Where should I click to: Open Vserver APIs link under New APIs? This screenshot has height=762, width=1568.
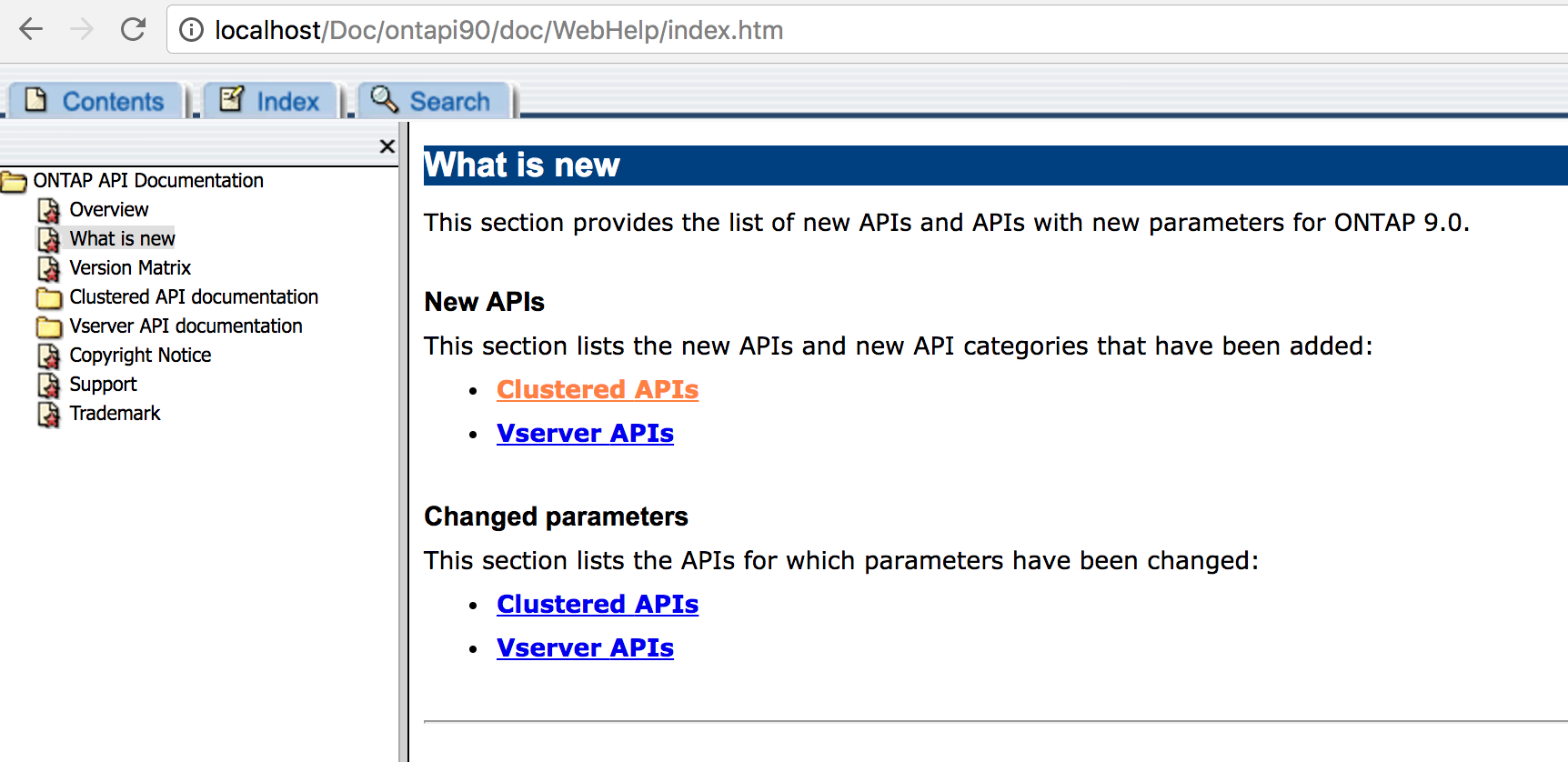(x=585, y=433)
